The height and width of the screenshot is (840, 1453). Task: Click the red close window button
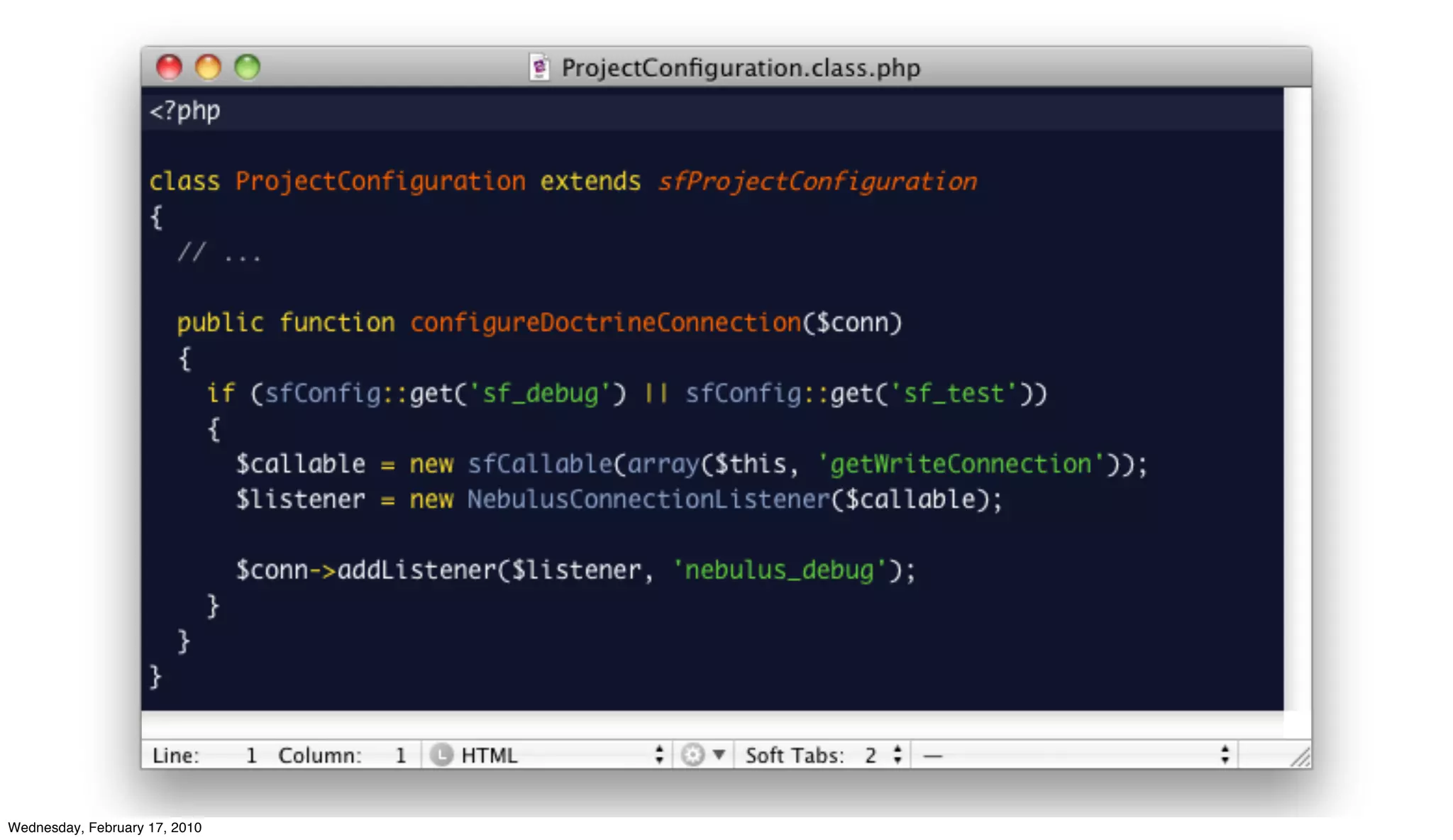pos(169,67)
